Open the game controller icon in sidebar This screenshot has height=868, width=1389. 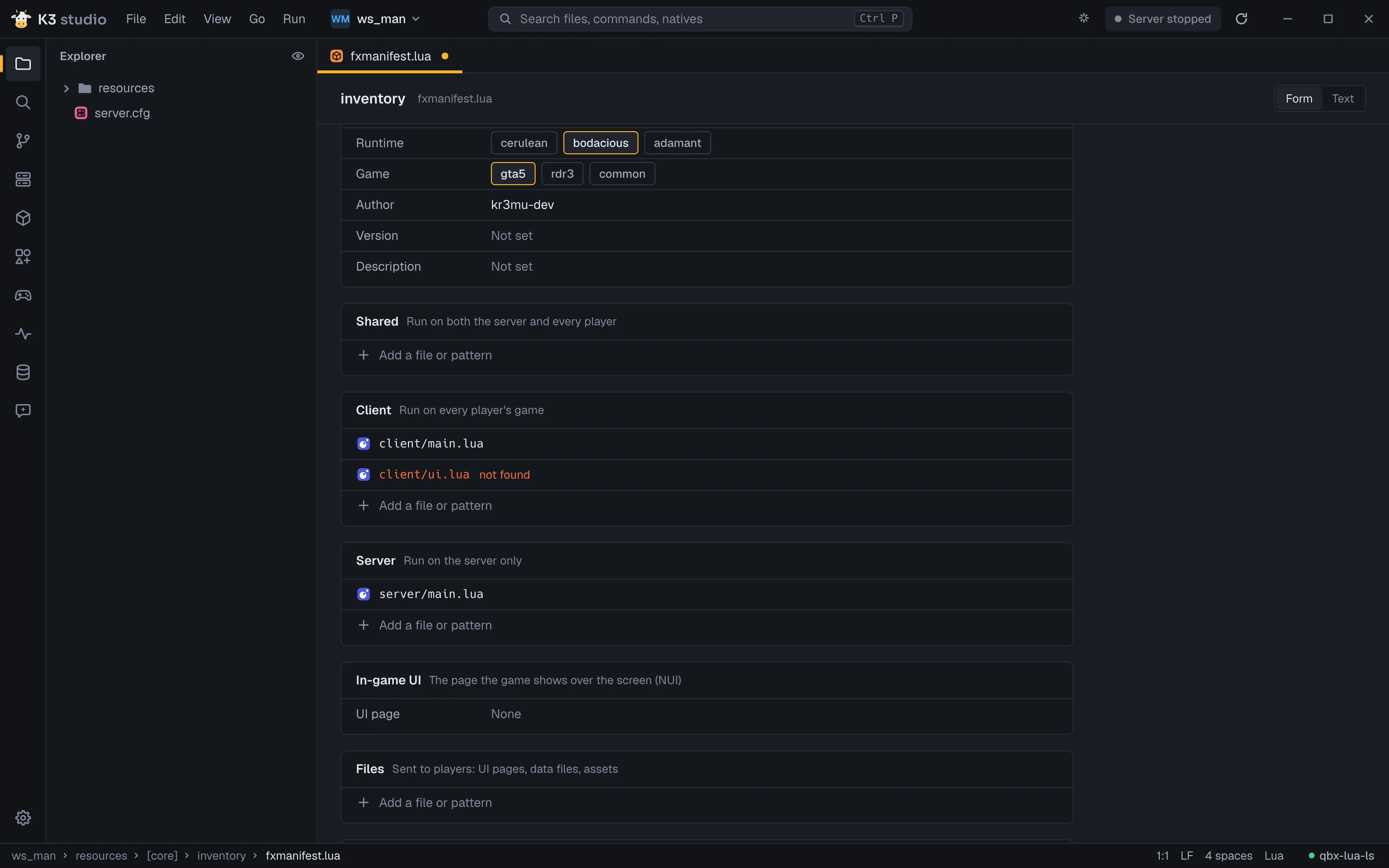(x=23, y=295)
